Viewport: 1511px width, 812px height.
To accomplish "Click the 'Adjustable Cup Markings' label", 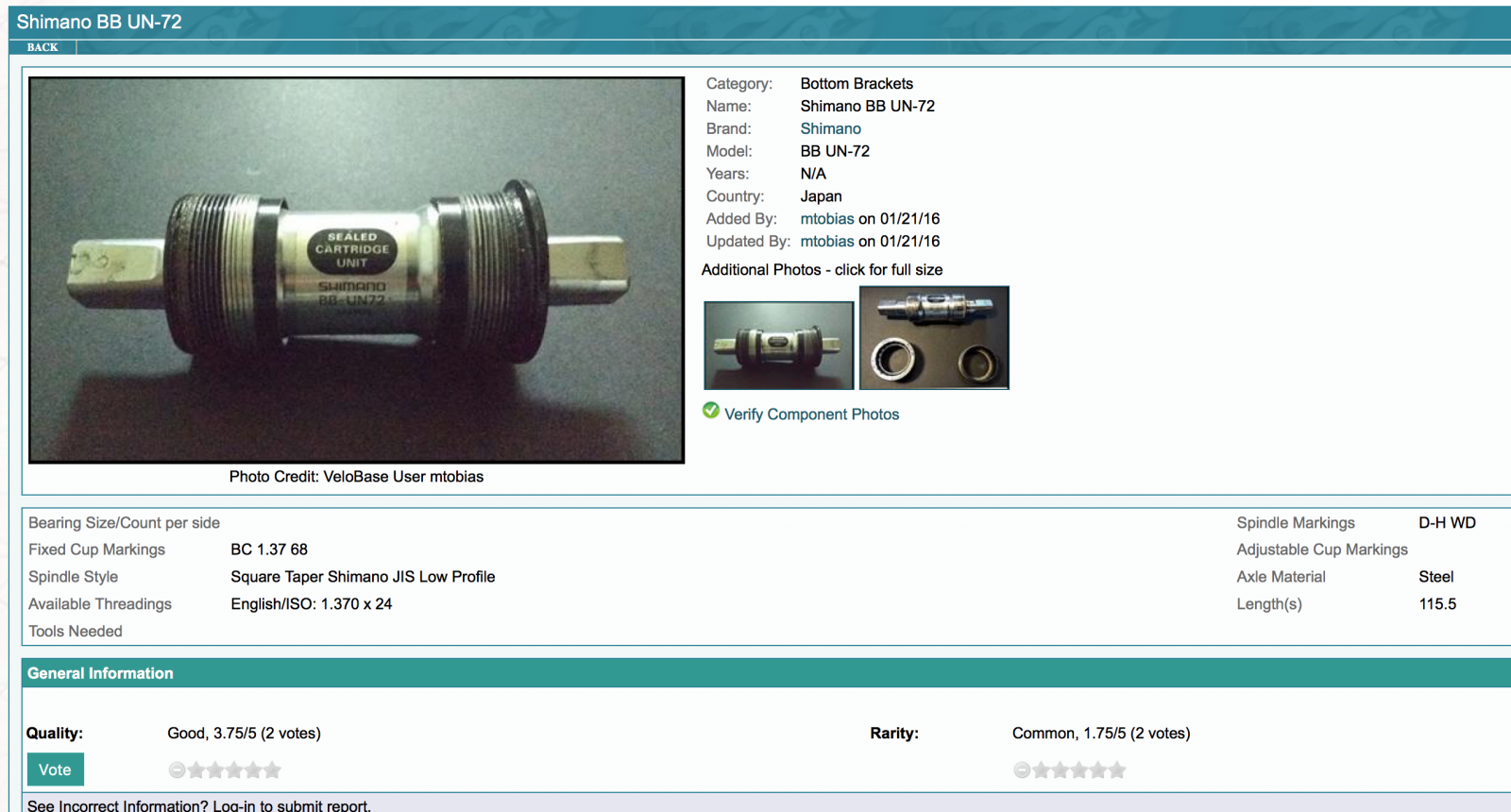I will point(1322,550).
